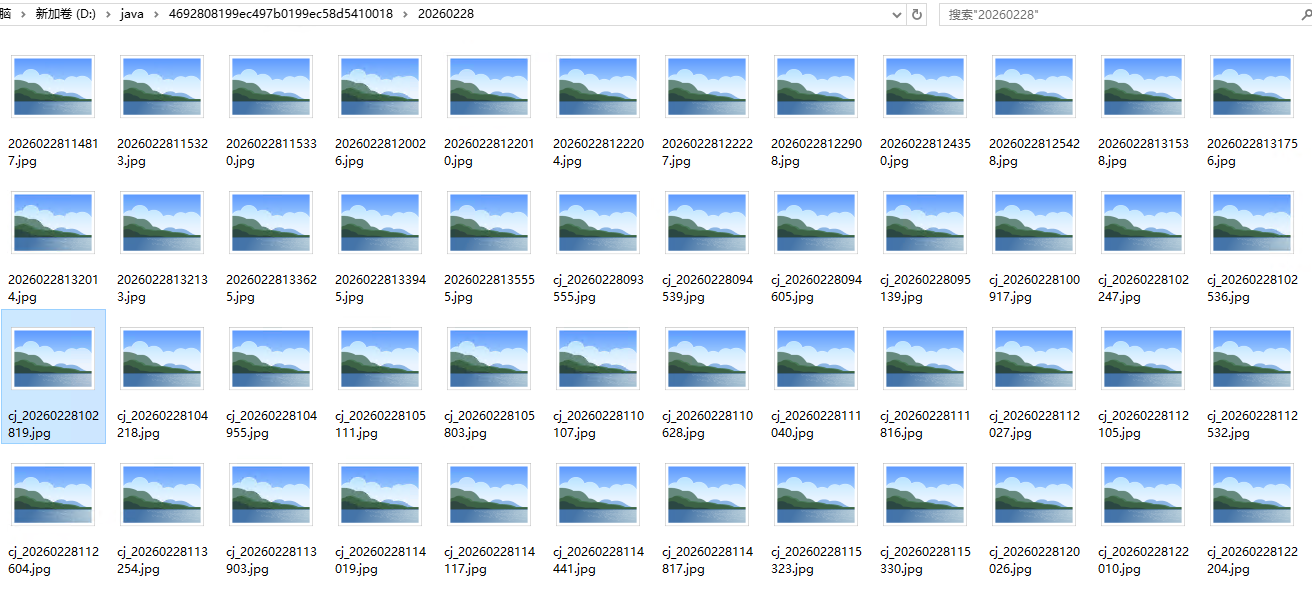Viewport: 1312px width, 590px height.
Task: Click file name cj_20260228104218.jpg
Action: tap(162, 424)
